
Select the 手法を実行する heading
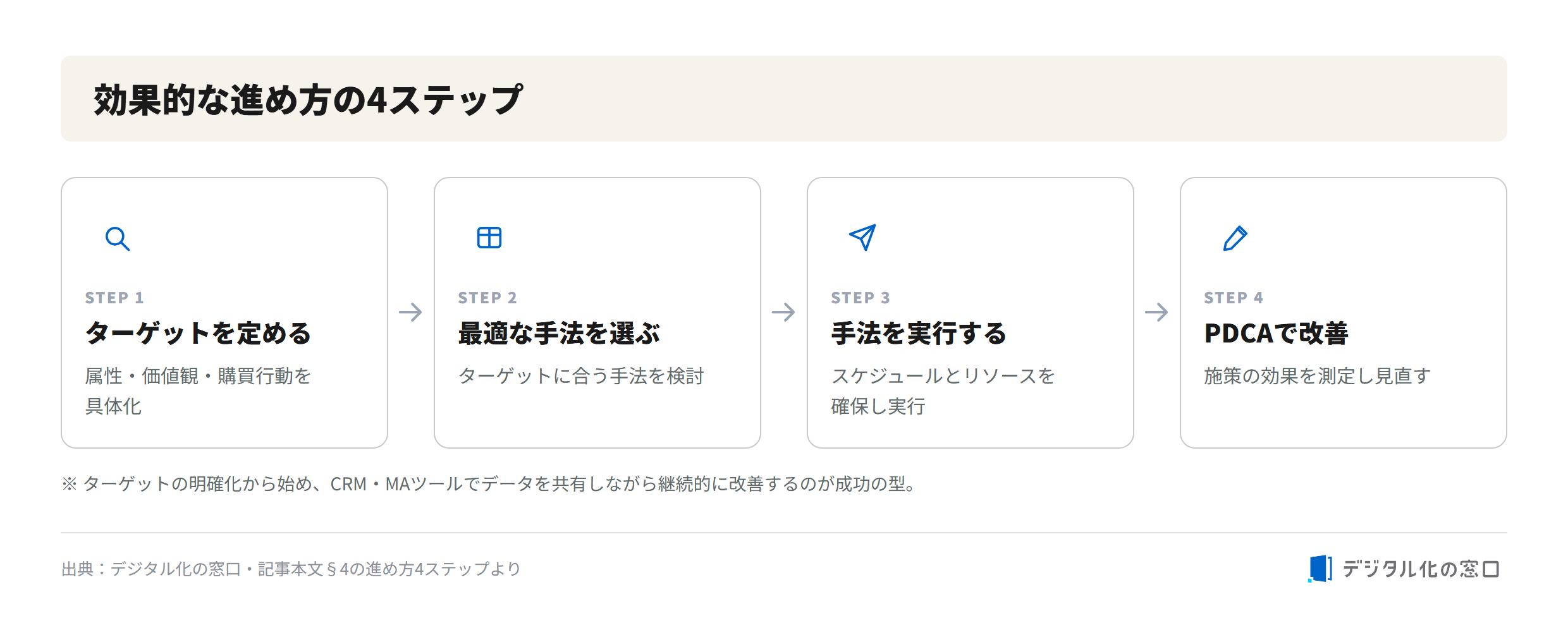(919, 333)
